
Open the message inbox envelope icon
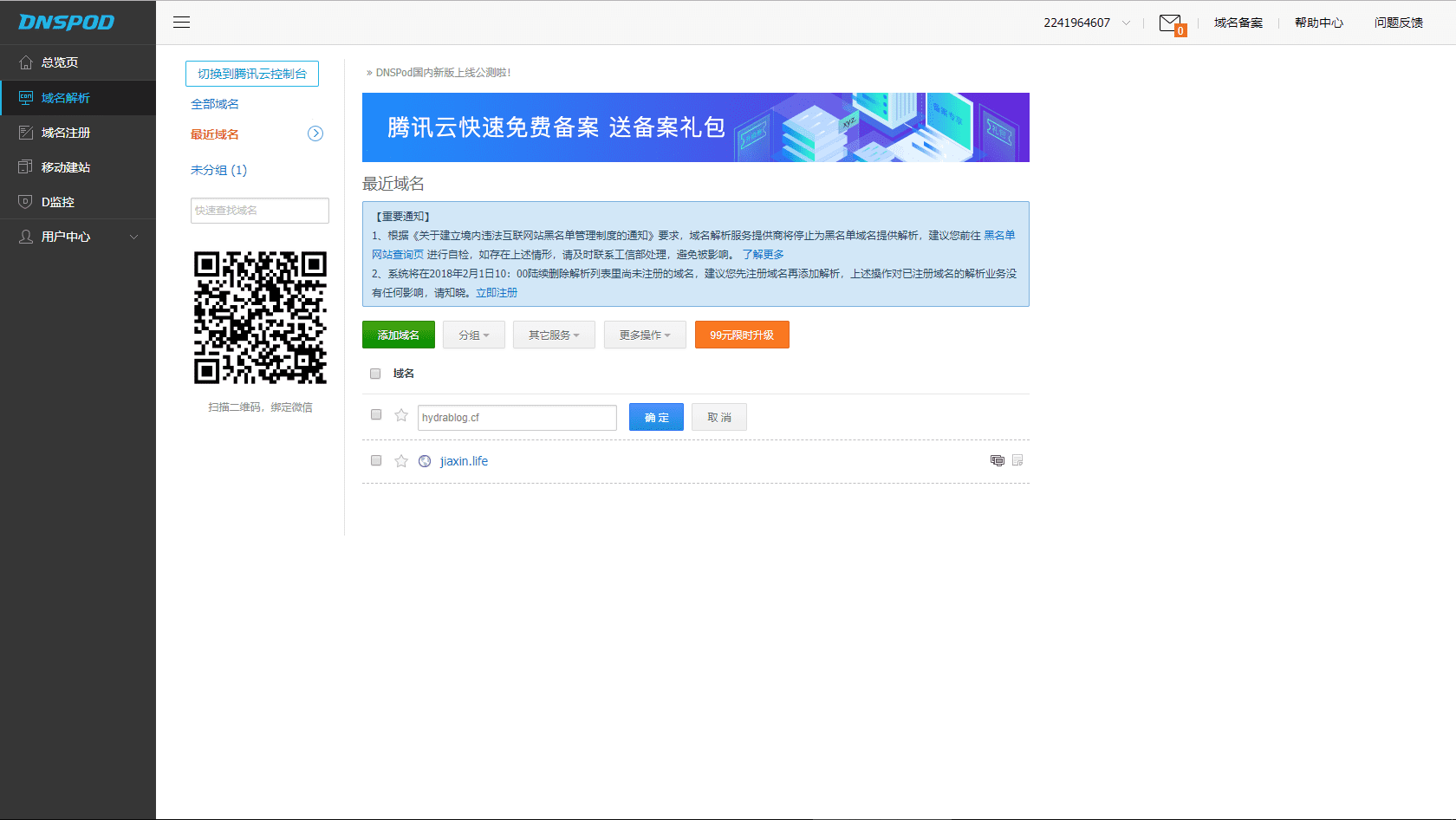click(x=1171, y=22)
